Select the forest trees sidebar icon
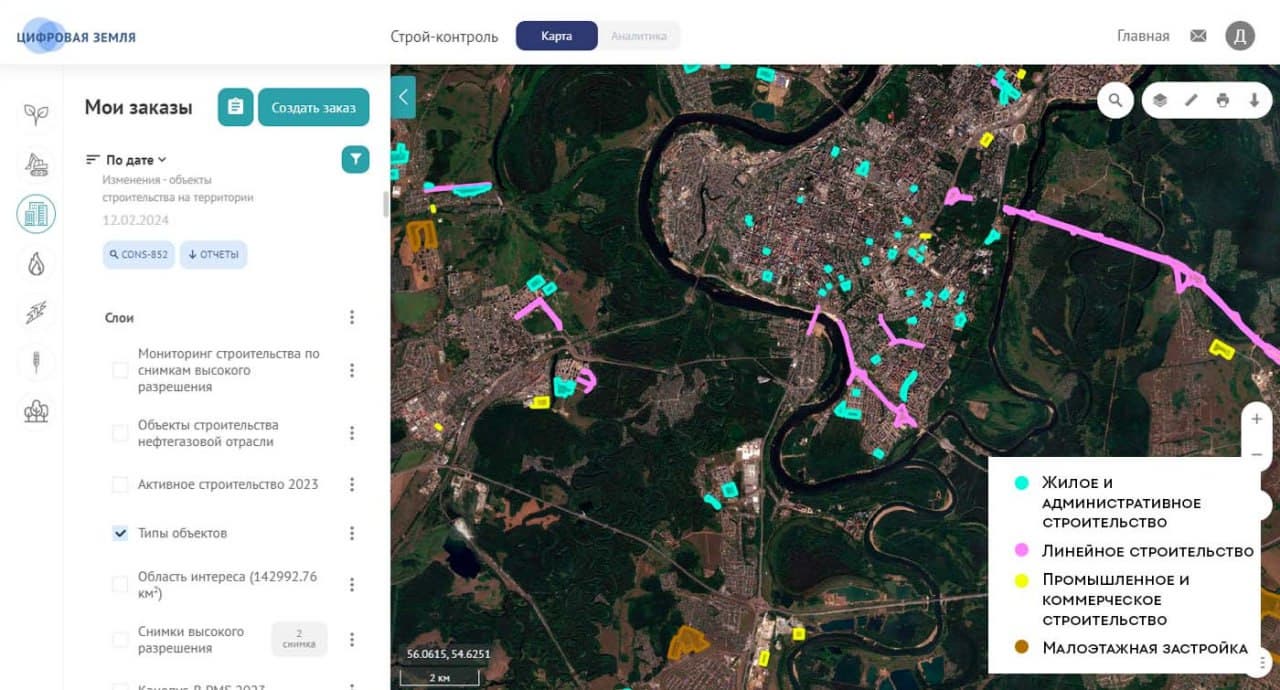 (36, 411)
